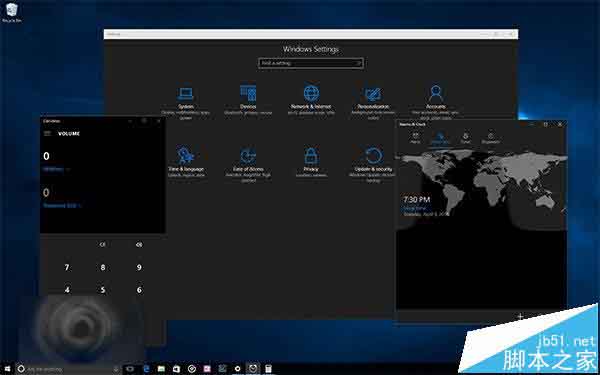Screen dimensions: 600x375
Task: Select the lower 0 value in Calculator
Action: pos(46,192)
